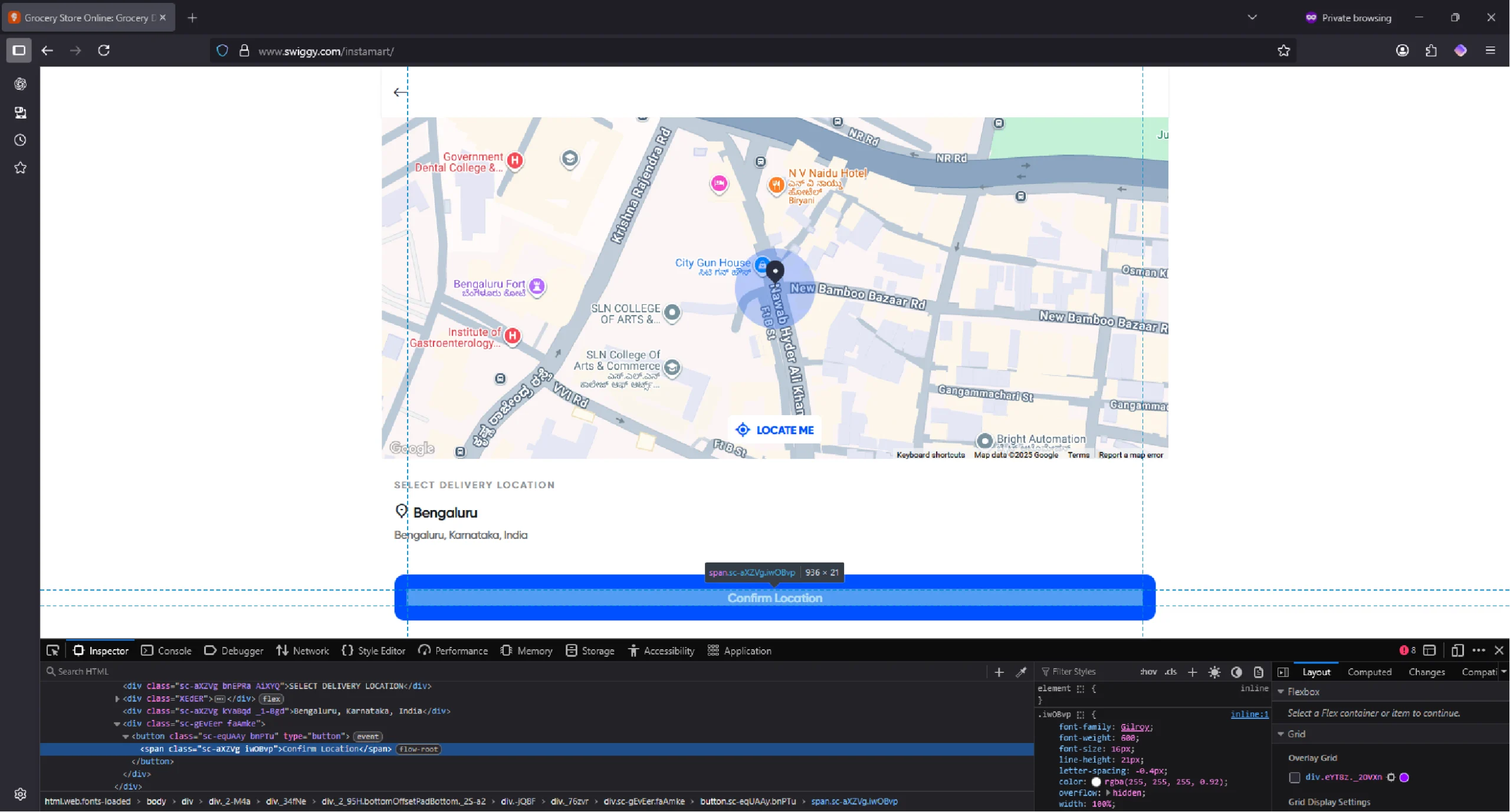Click Search HTML input field

click(513, 672)
